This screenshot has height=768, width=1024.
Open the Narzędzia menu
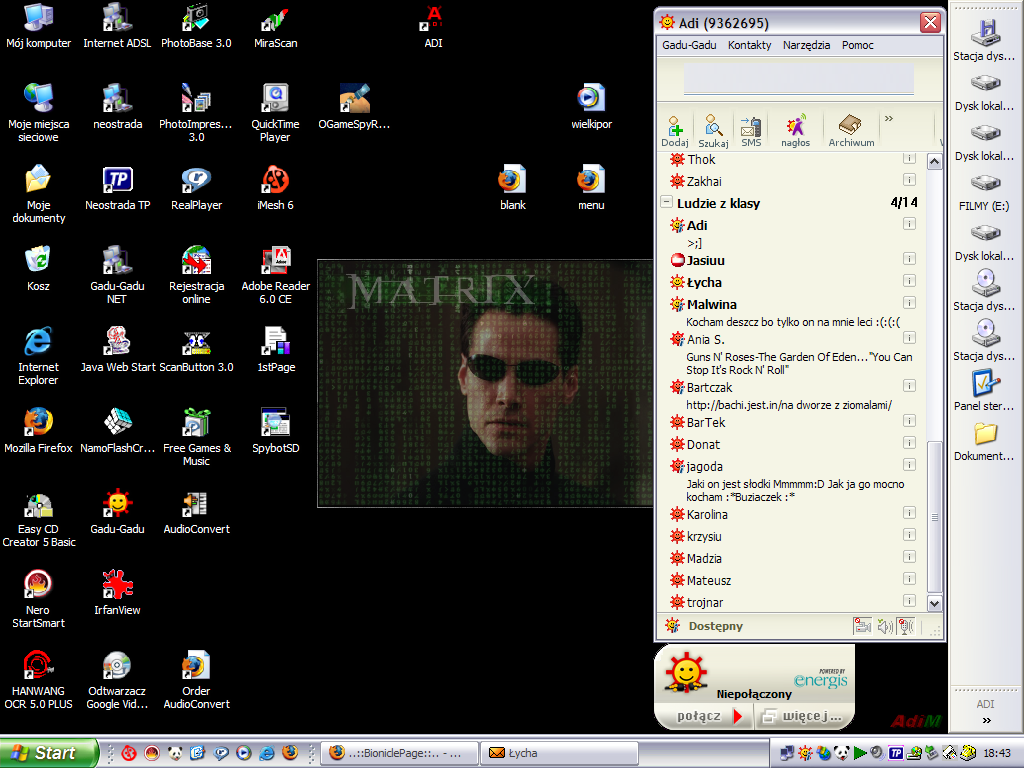tap(806, 45)
